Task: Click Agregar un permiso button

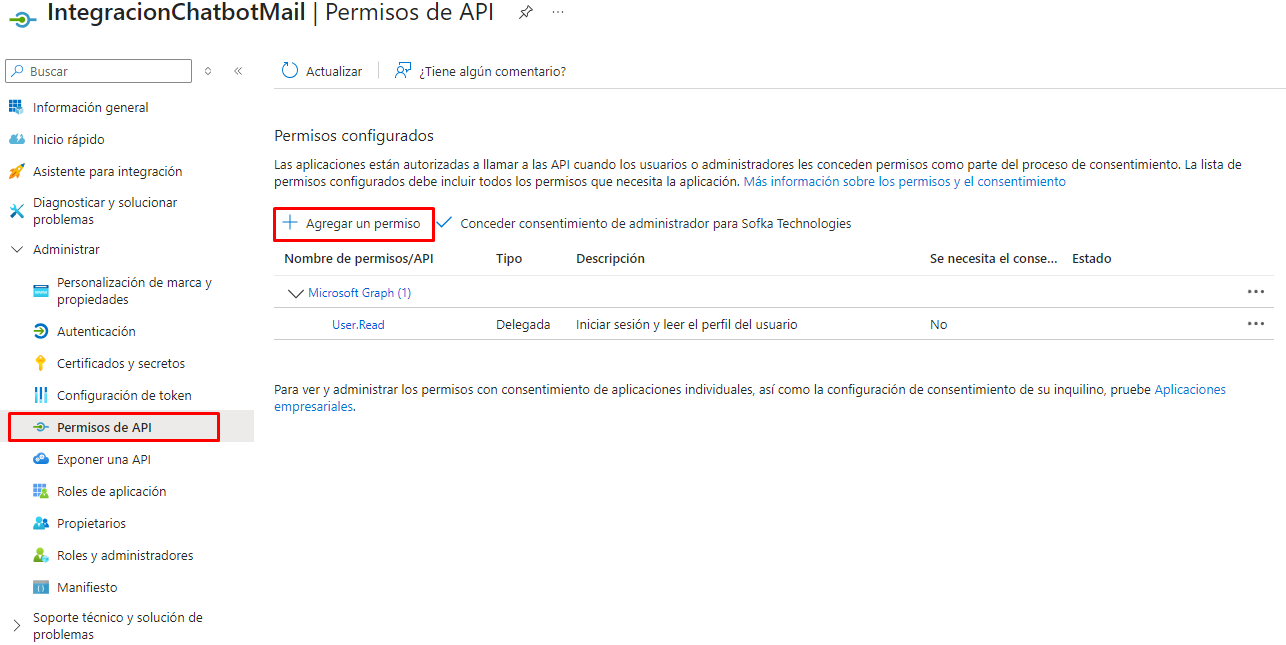Action: coord(354,224)
